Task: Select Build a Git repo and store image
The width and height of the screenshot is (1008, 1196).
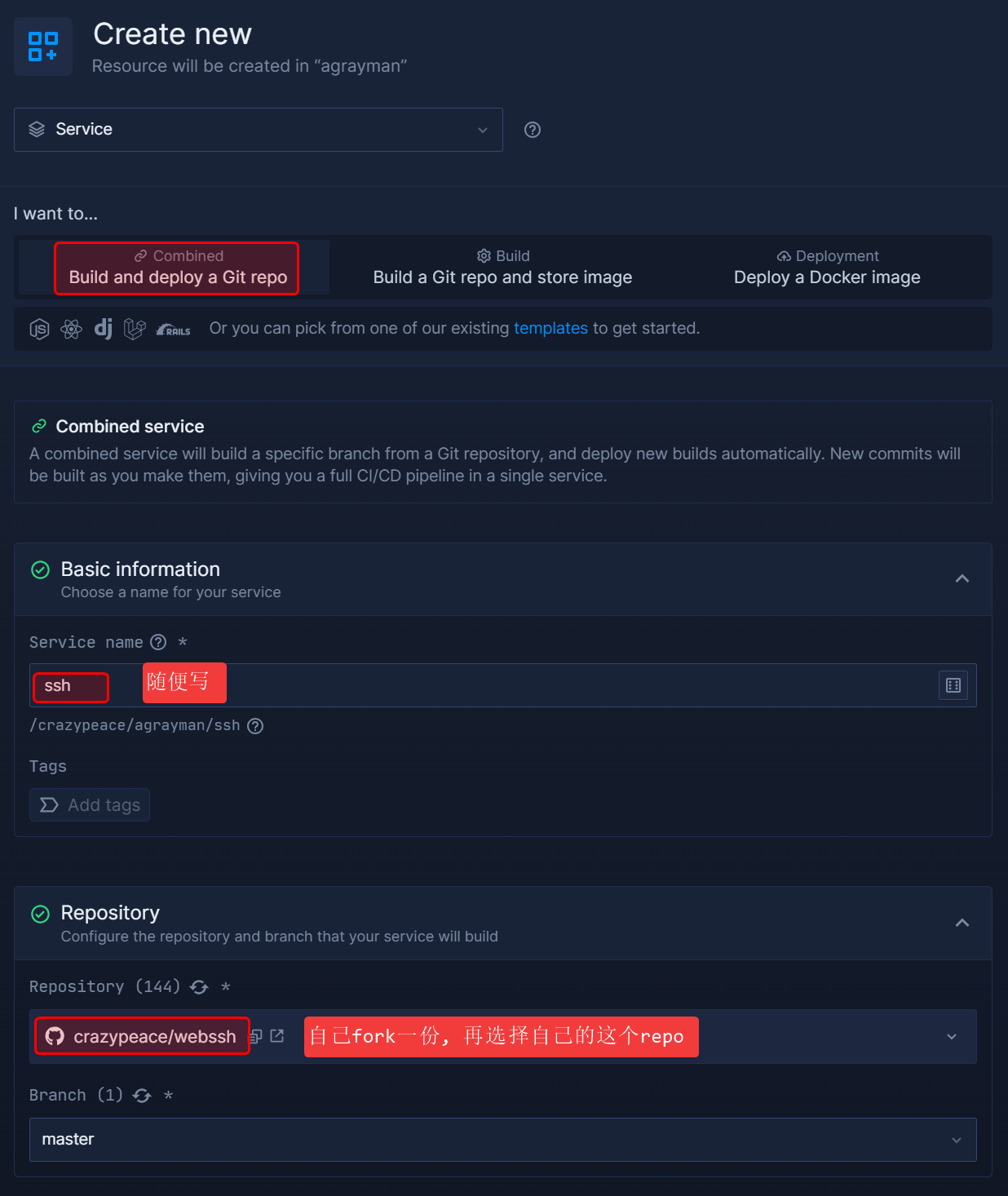Action: [502, 268]
